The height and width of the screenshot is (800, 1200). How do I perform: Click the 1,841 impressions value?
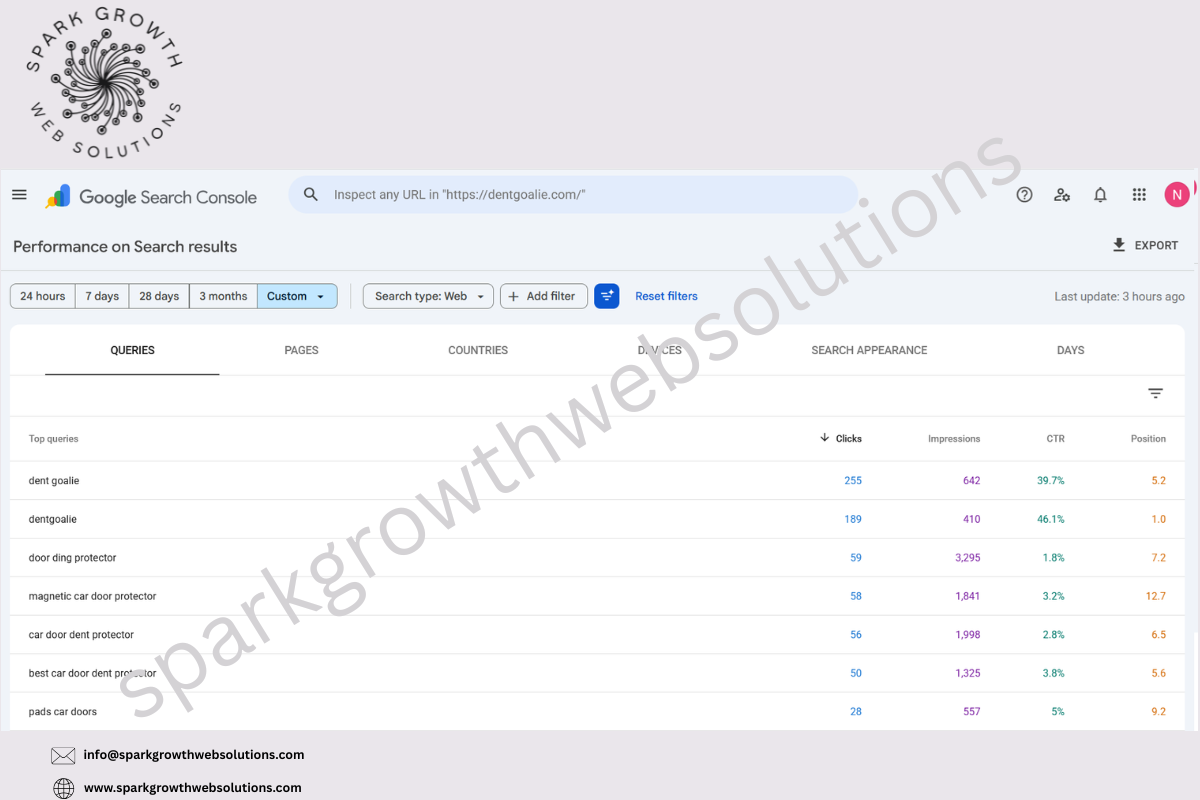pyautogui.click(x=968, y=596)
